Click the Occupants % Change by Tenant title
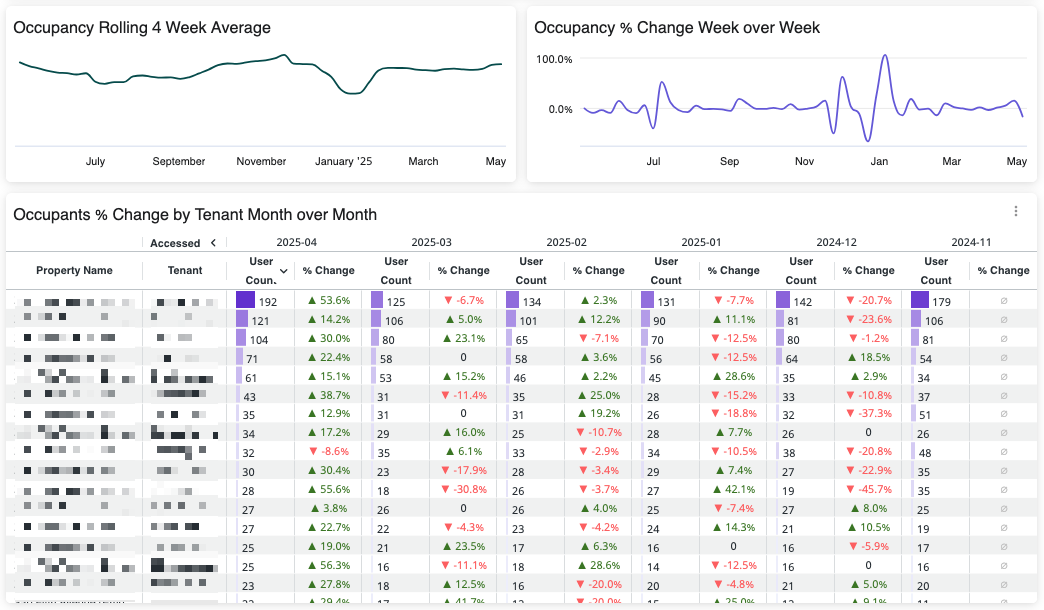Viewport: 1044px width, 610px height. 195,214
